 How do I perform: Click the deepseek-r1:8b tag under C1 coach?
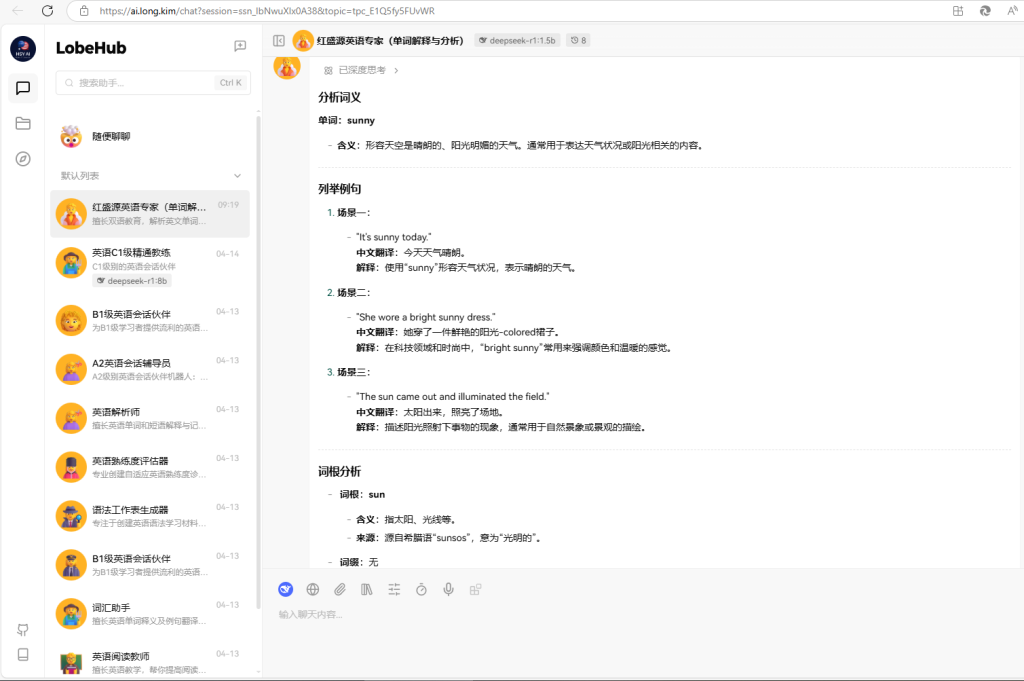[132, 281]
